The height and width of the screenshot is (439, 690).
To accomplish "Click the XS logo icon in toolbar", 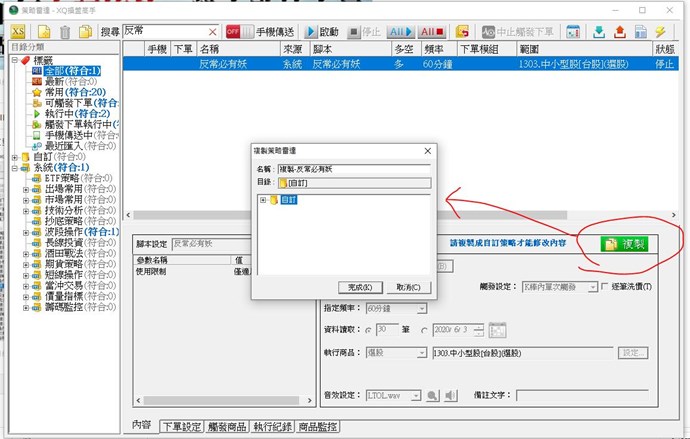I will (x=19, y=32).
